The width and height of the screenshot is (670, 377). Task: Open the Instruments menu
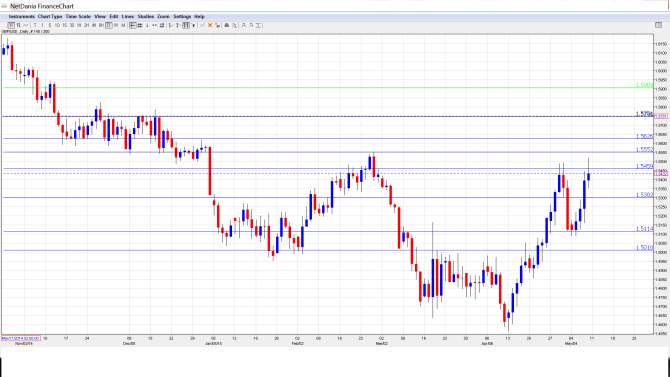[x=21, y=17]
